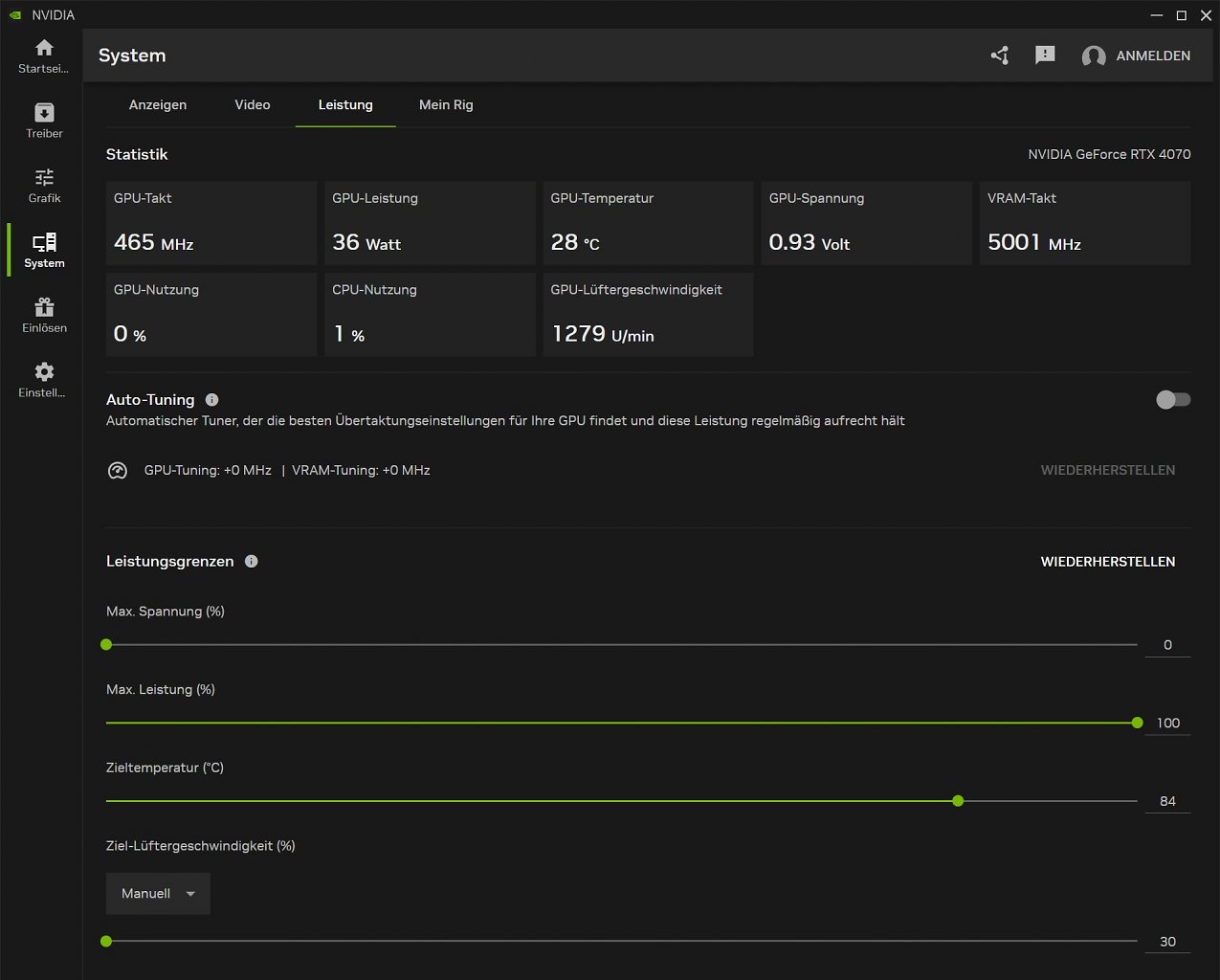Click fan speed value field 30
Screen dimensions: 1220x980
(1167, 942)
